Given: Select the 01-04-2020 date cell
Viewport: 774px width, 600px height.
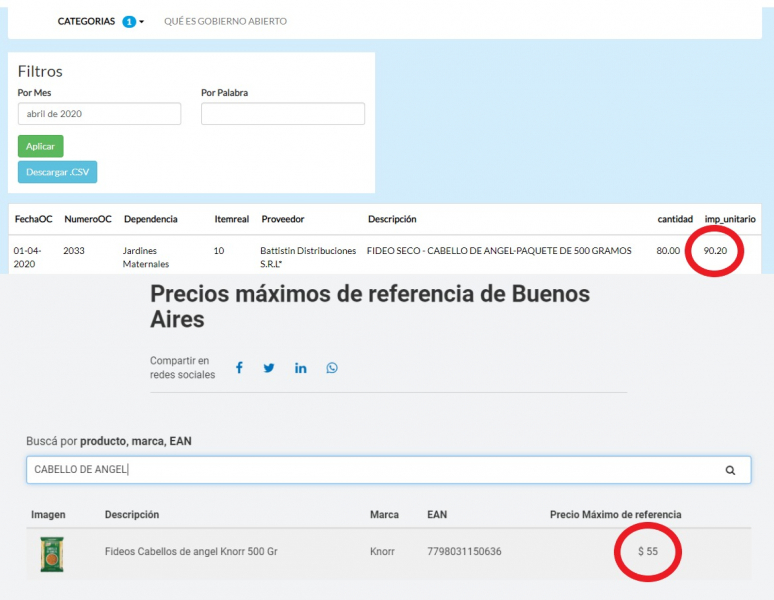Looking at the screenshot, I should (27, 257).
